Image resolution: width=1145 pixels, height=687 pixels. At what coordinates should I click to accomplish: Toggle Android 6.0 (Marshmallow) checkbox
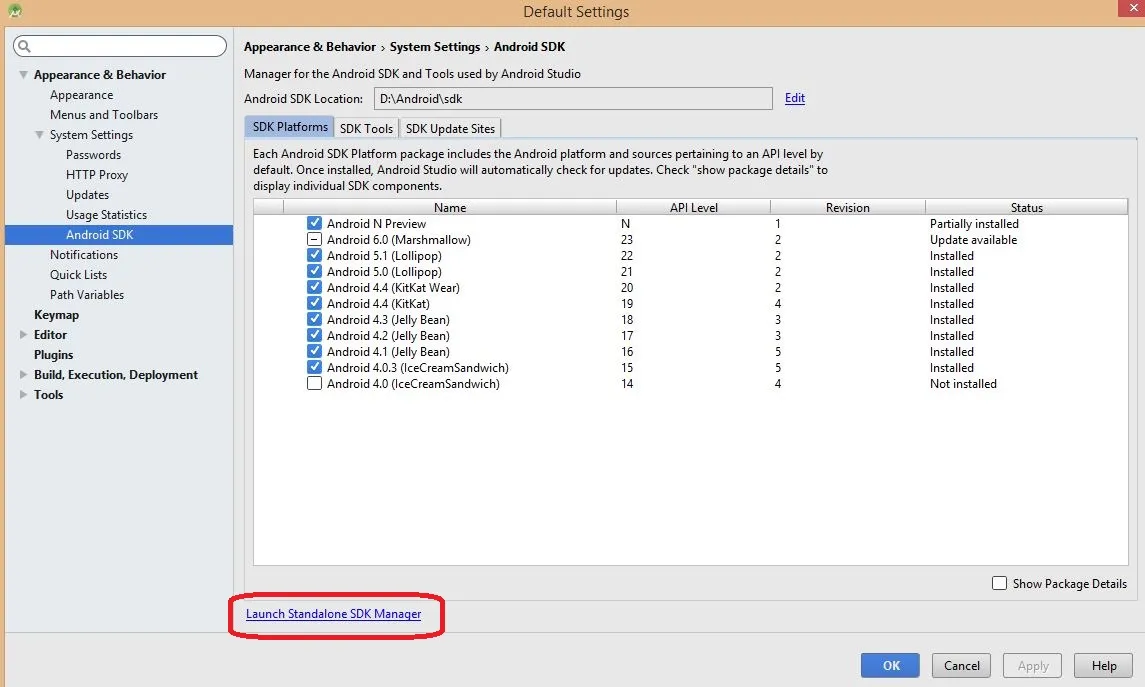pyautogui.click(x=315, y=239)
